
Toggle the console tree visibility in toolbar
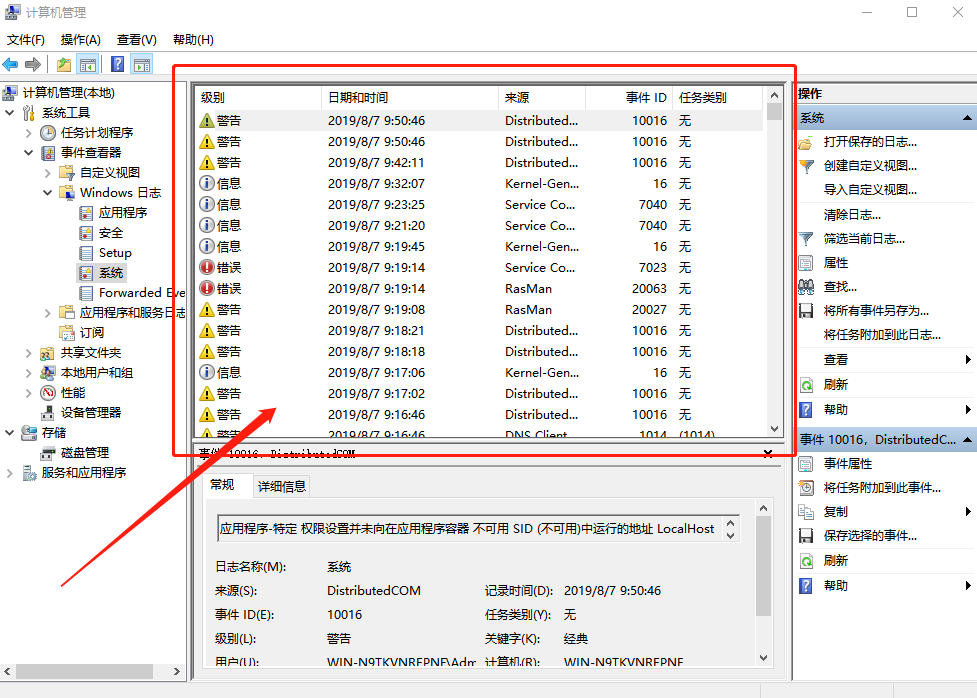85,63
